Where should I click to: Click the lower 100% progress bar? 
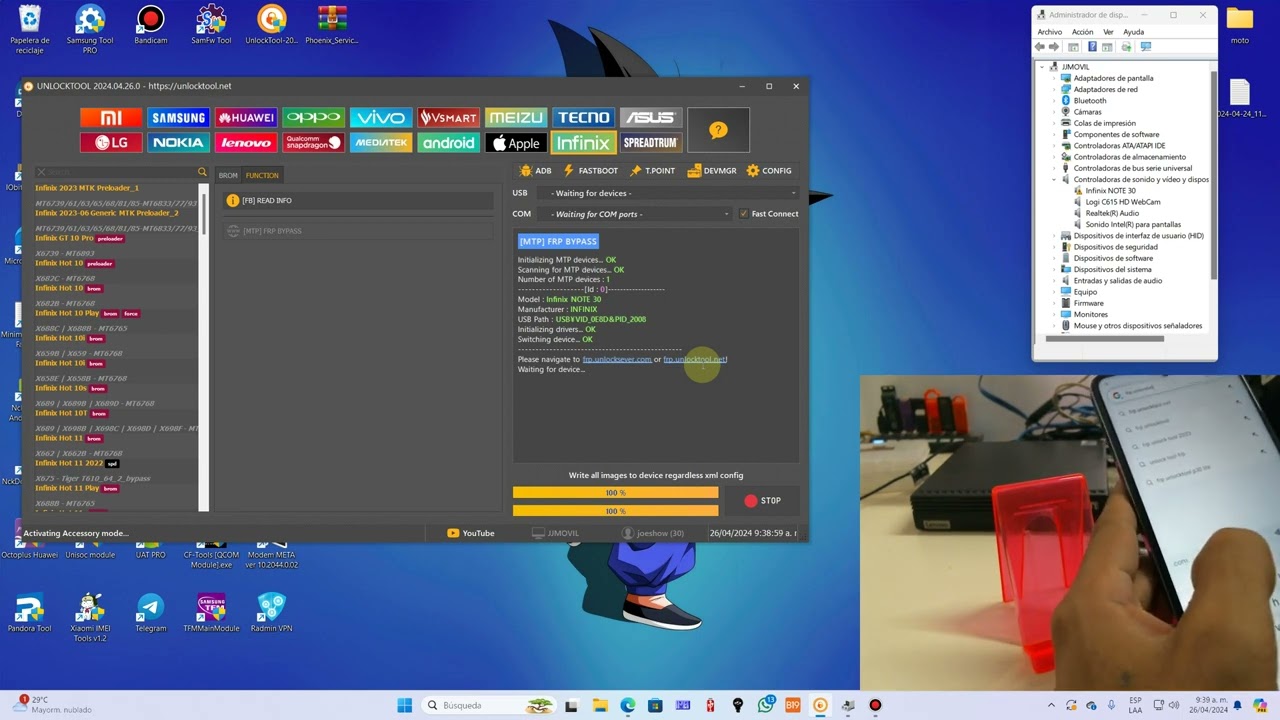(615, 511)
